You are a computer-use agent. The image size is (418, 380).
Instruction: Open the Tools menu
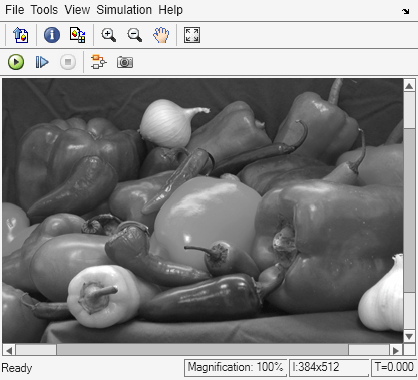point(44,10)
